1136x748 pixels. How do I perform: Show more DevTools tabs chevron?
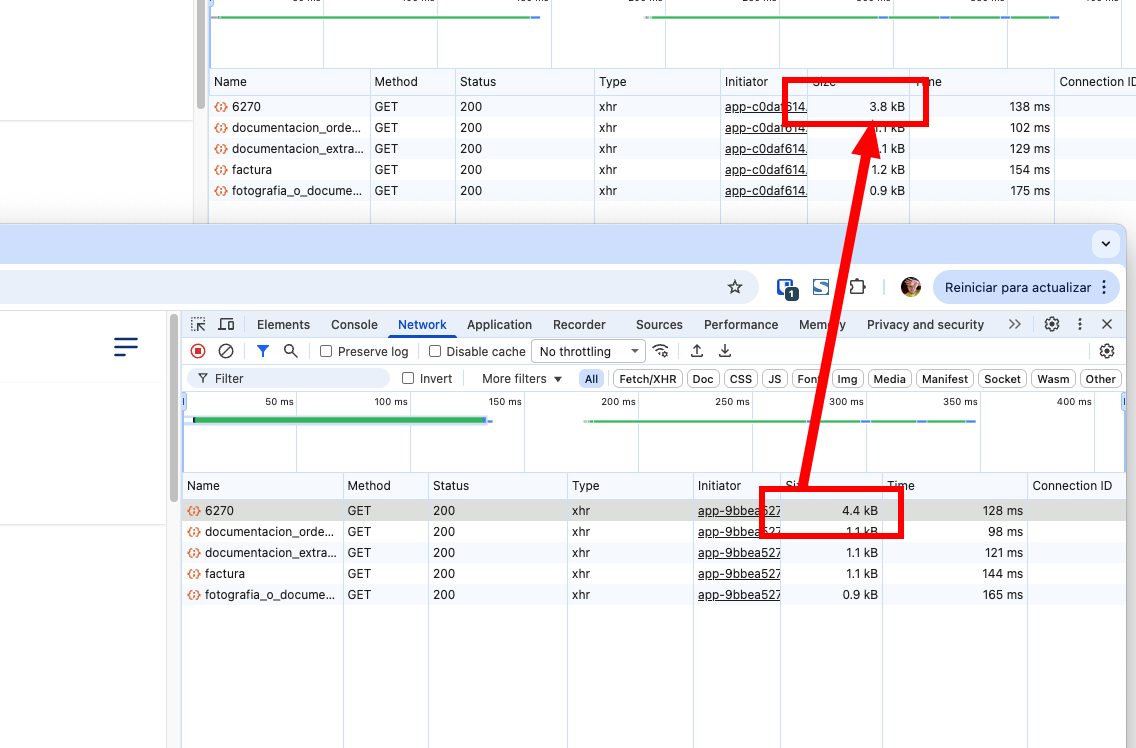(x=1015, y=324)
